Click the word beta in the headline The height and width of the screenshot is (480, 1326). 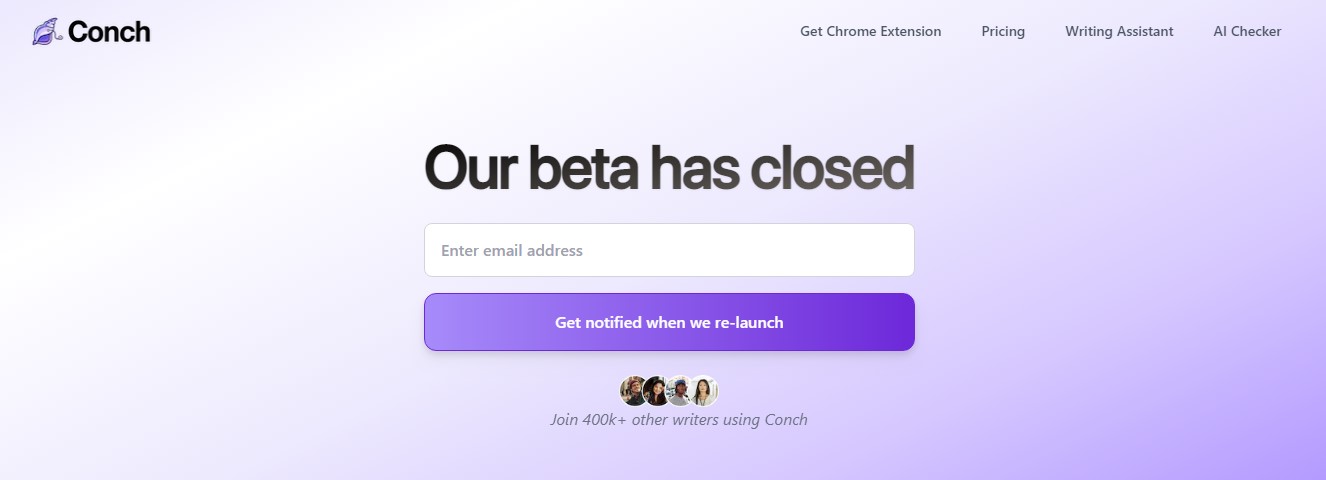582,167
